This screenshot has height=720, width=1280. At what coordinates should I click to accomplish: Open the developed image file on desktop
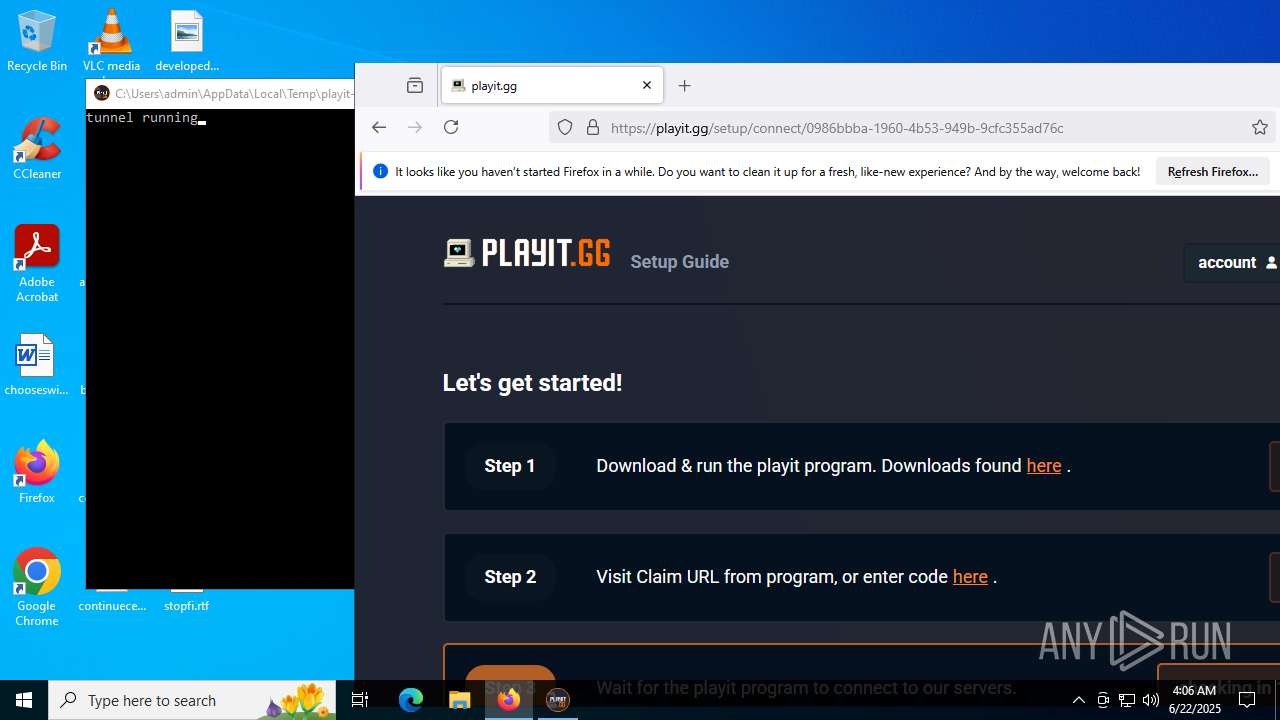tap(187, 40)
